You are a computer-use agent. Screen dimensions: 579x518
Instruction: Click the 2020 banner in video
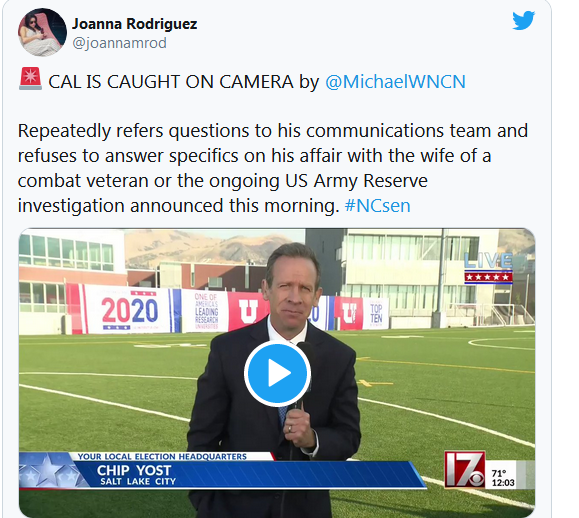[129, 310]
